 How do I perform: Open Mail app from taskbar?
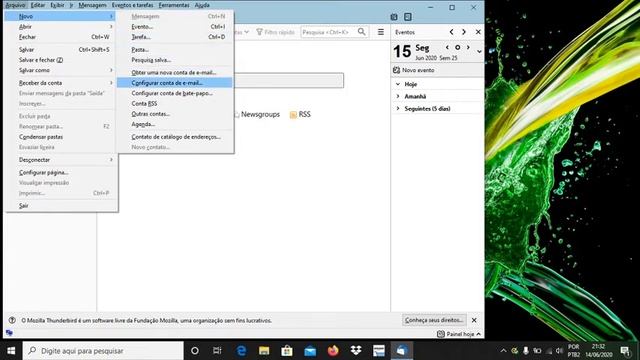pos(310,351)
